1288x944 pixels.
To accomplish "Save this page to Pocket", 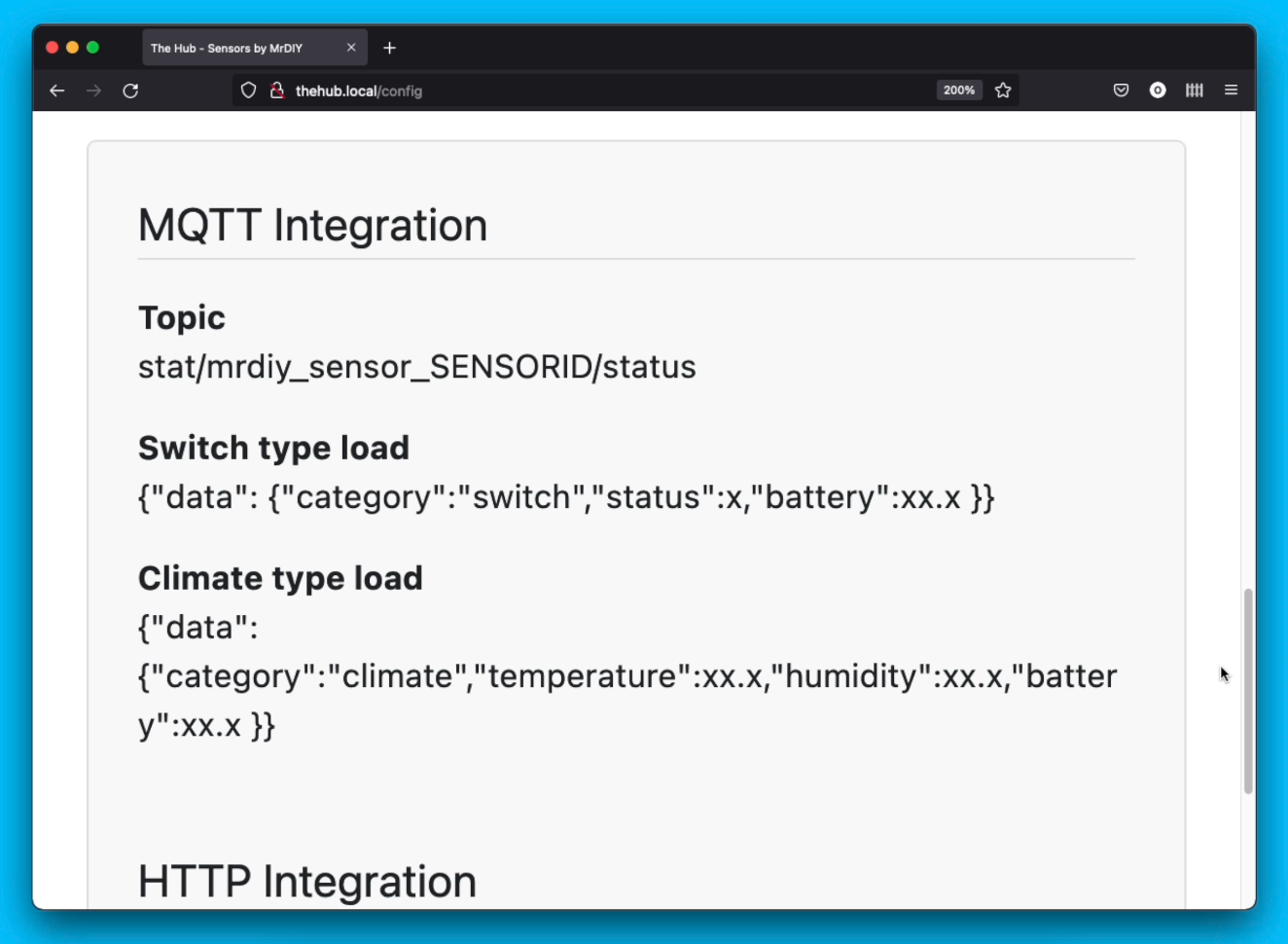I will (x=1120, y=90).
